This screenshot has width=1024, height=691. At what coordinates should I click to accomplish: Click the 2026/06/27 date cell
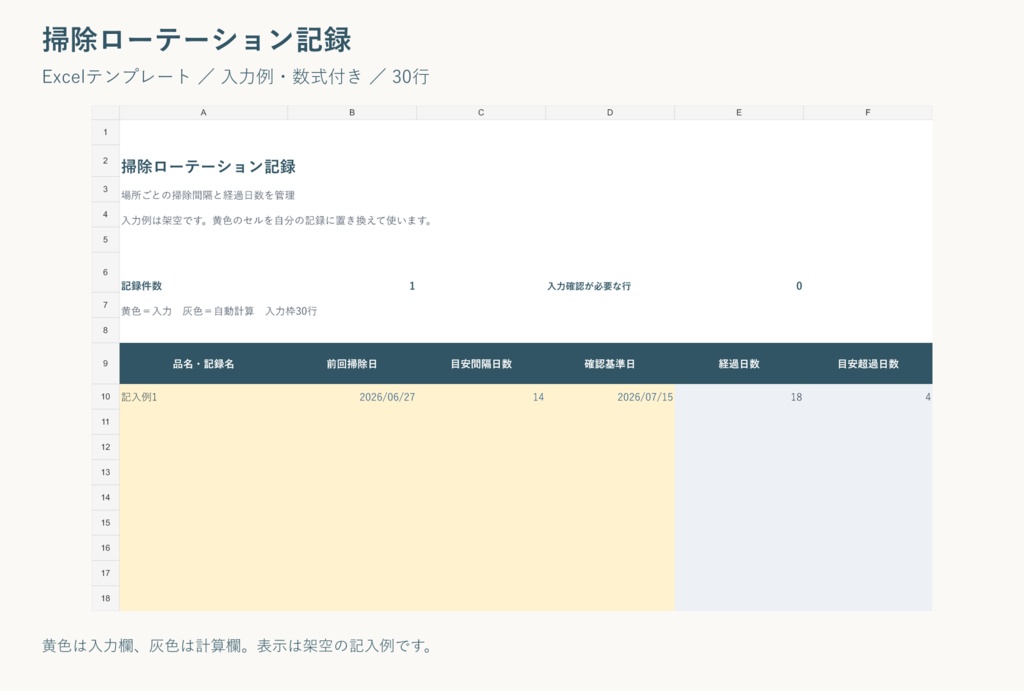tap(352, 396)
